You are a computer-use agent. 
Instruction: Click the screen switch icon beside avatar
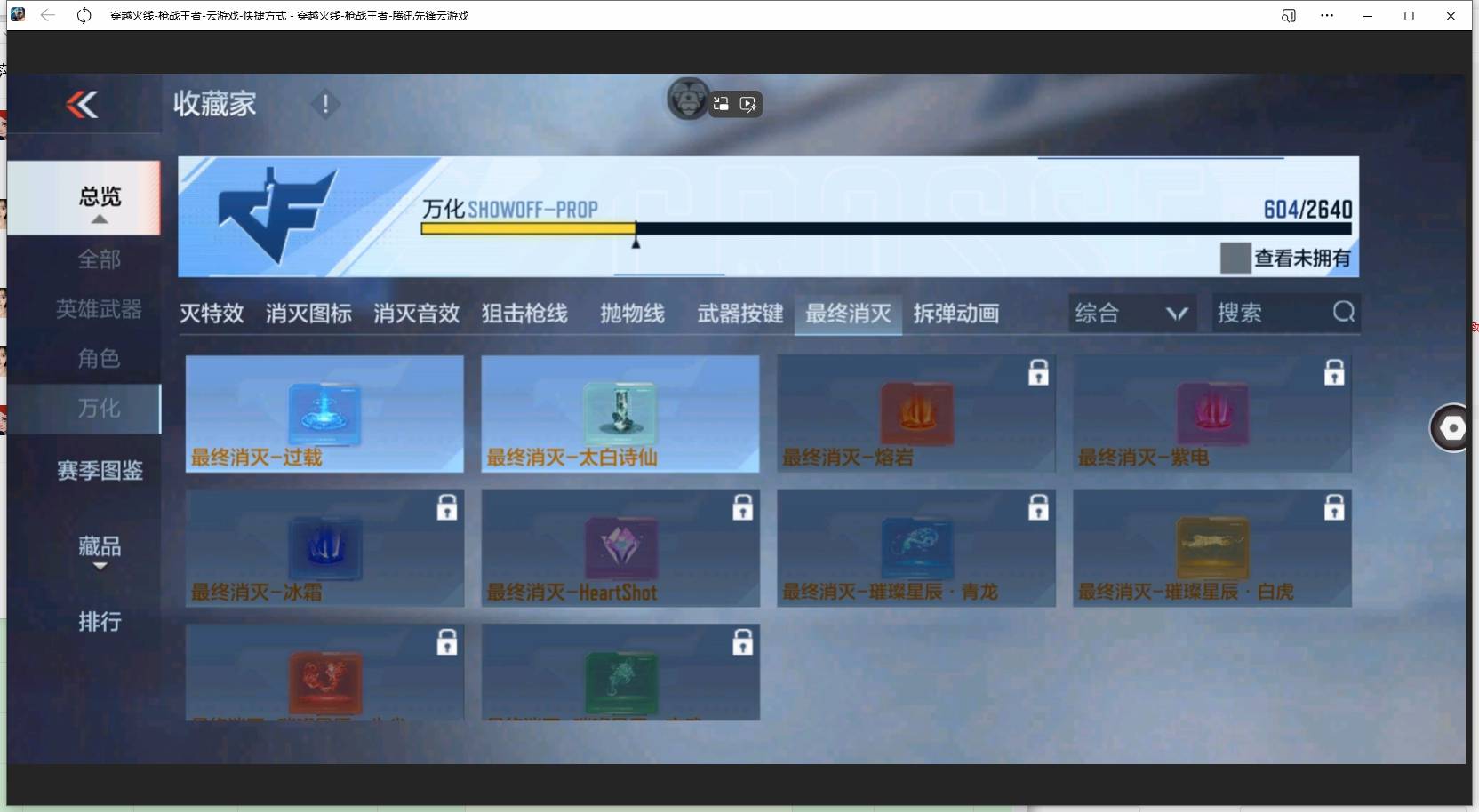pos(721,104)
